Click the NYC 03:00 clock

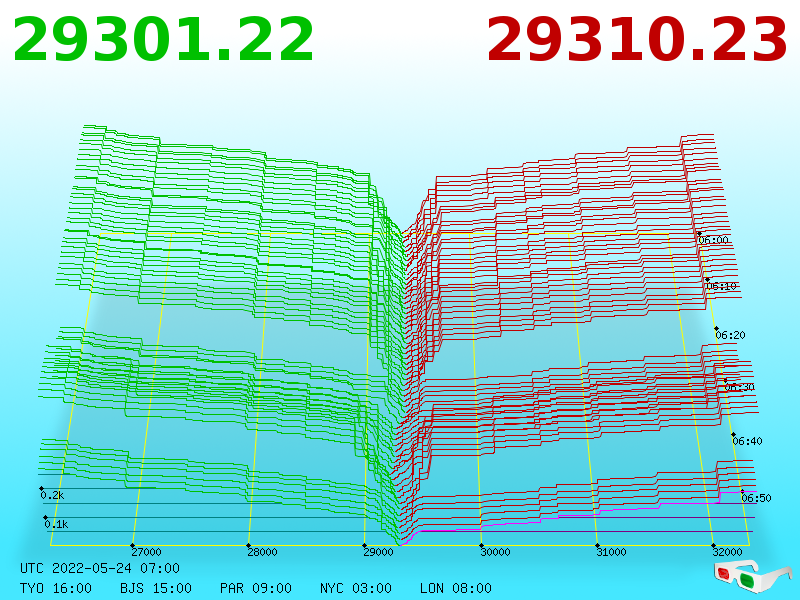(356, 588)
